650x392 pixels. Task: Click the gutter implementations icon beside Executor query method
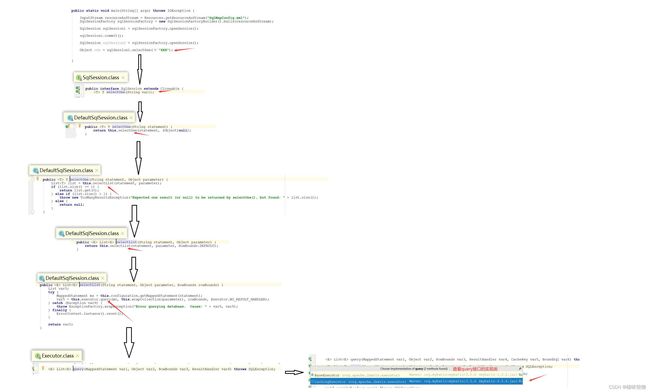[34, 368]
